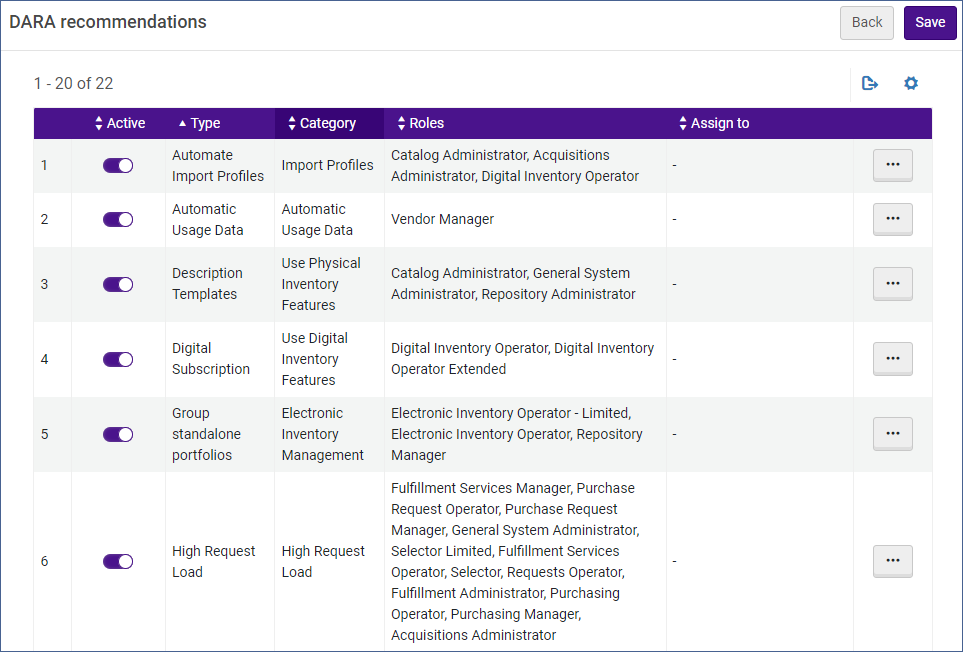Click the Back button

pos(867,23)
